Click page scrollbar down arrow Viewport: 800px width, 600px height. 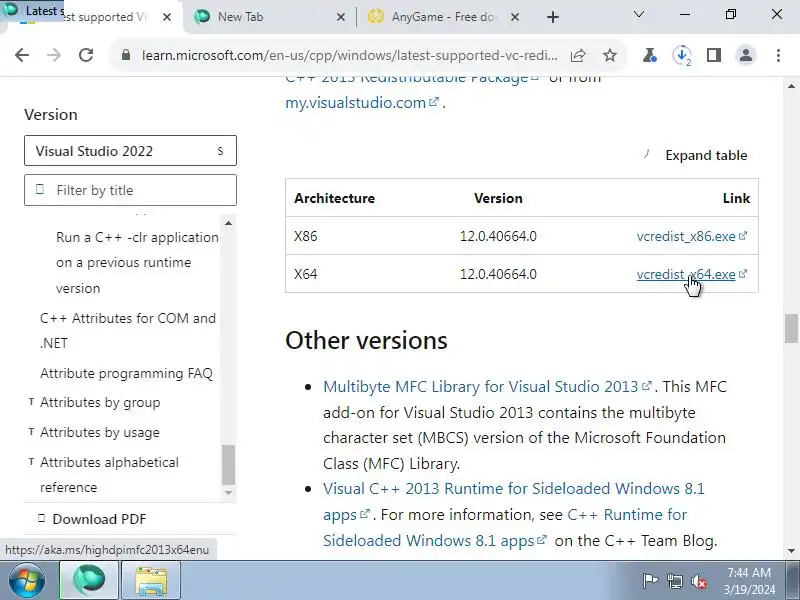coord(791,551)
